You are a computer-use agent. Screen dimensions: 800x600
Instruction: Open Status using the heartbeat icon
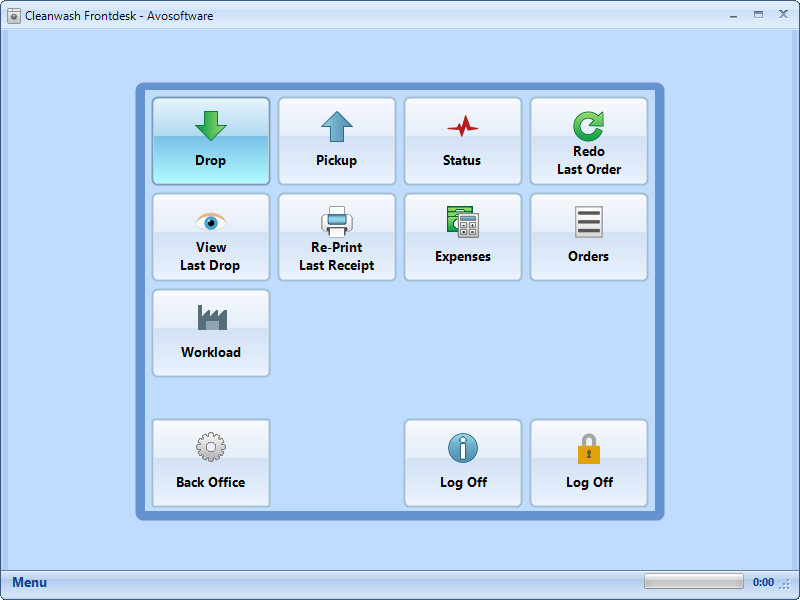pyautogui.click(x=462, y=127)
